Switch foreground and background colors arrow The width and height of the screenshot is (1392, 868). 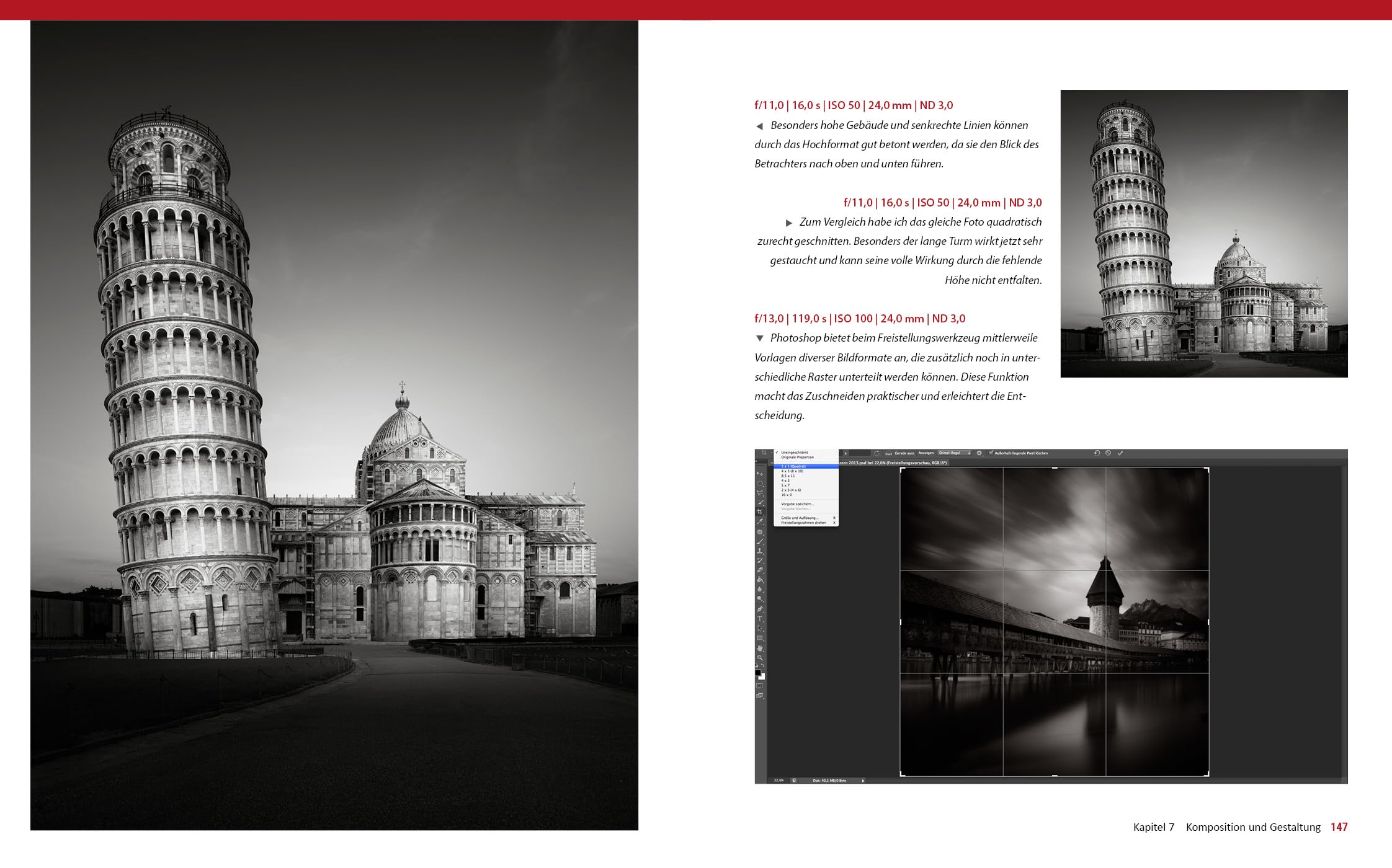coord(762,665)
